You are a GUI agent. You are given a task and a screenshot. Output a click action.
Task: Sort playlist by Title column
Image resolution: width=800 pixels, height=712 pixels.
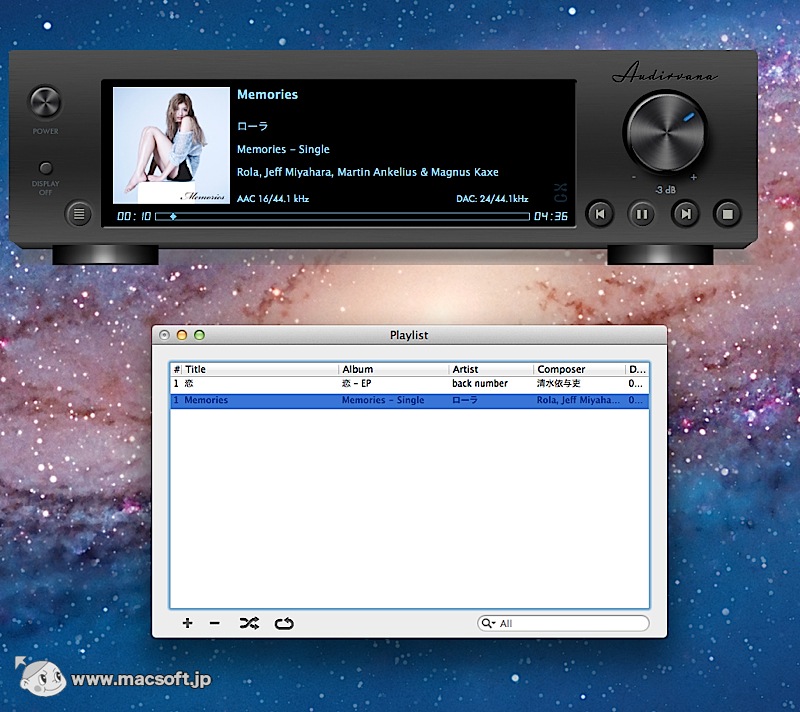pyautogui.click(x=260, y=369)
